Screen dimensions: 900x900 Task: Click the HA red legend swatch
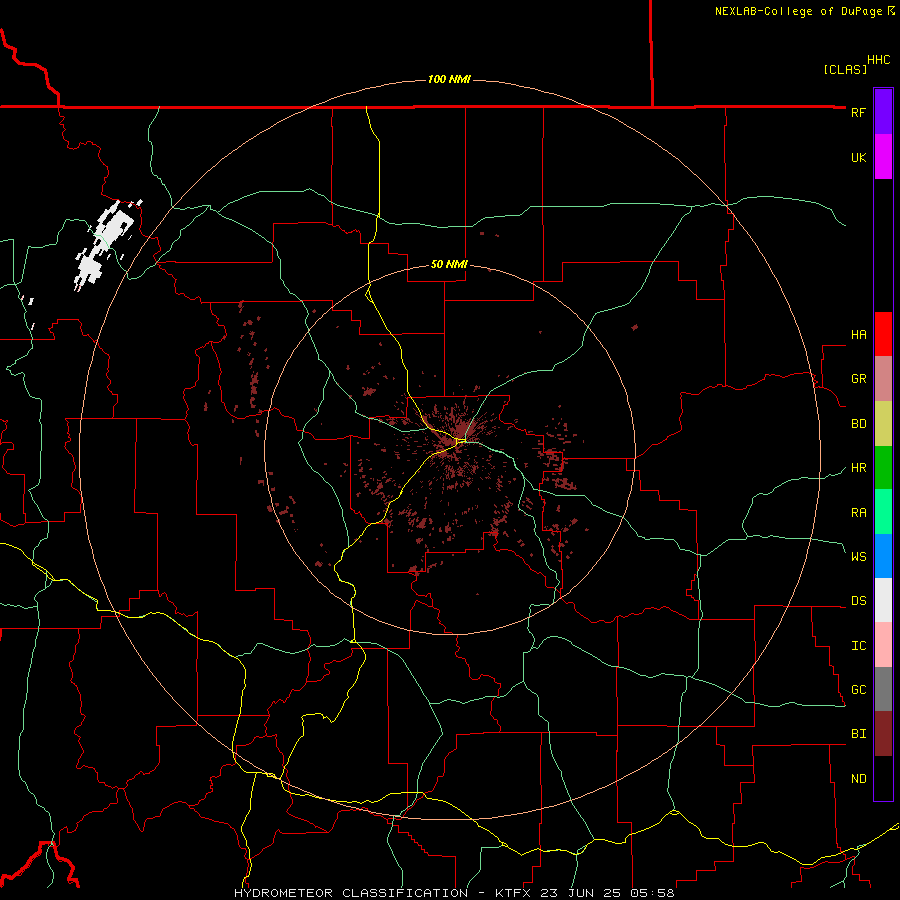[x=883, y=334]
